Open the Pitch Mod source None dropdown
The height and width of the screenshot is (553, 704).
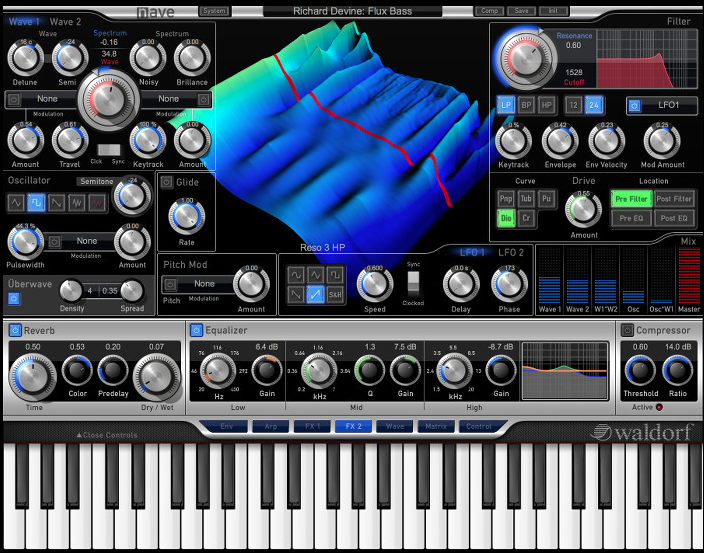[204, 284]
